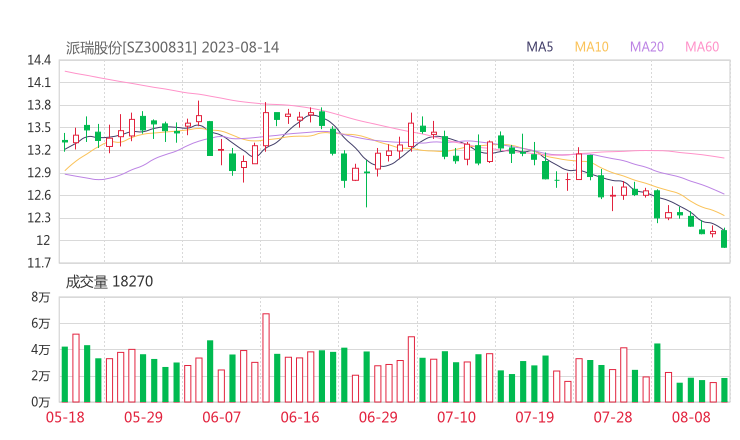Viewport: 740px width, 440px height.
Task: Click the 07-19 date axis label
Action: pos(535,417)
